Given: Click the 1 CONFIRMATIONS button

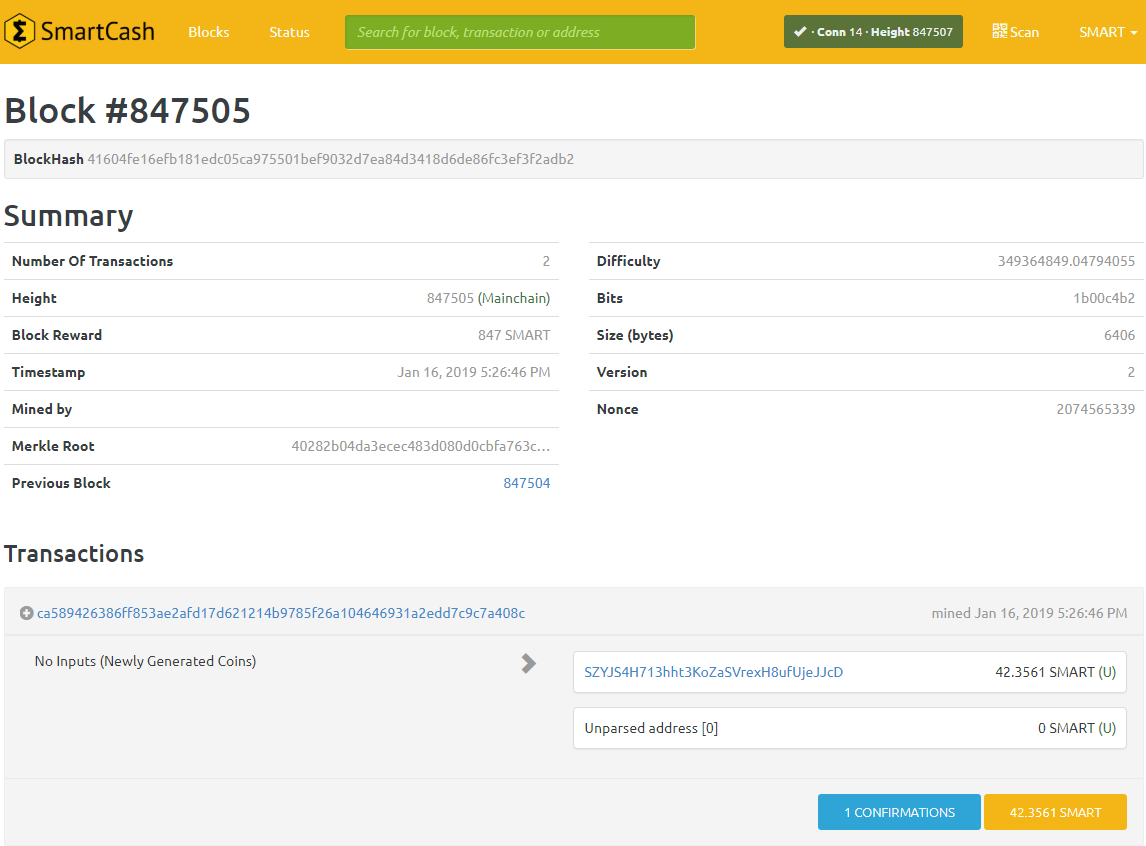Looking at the screenshot, I should (x=899, y=812).
